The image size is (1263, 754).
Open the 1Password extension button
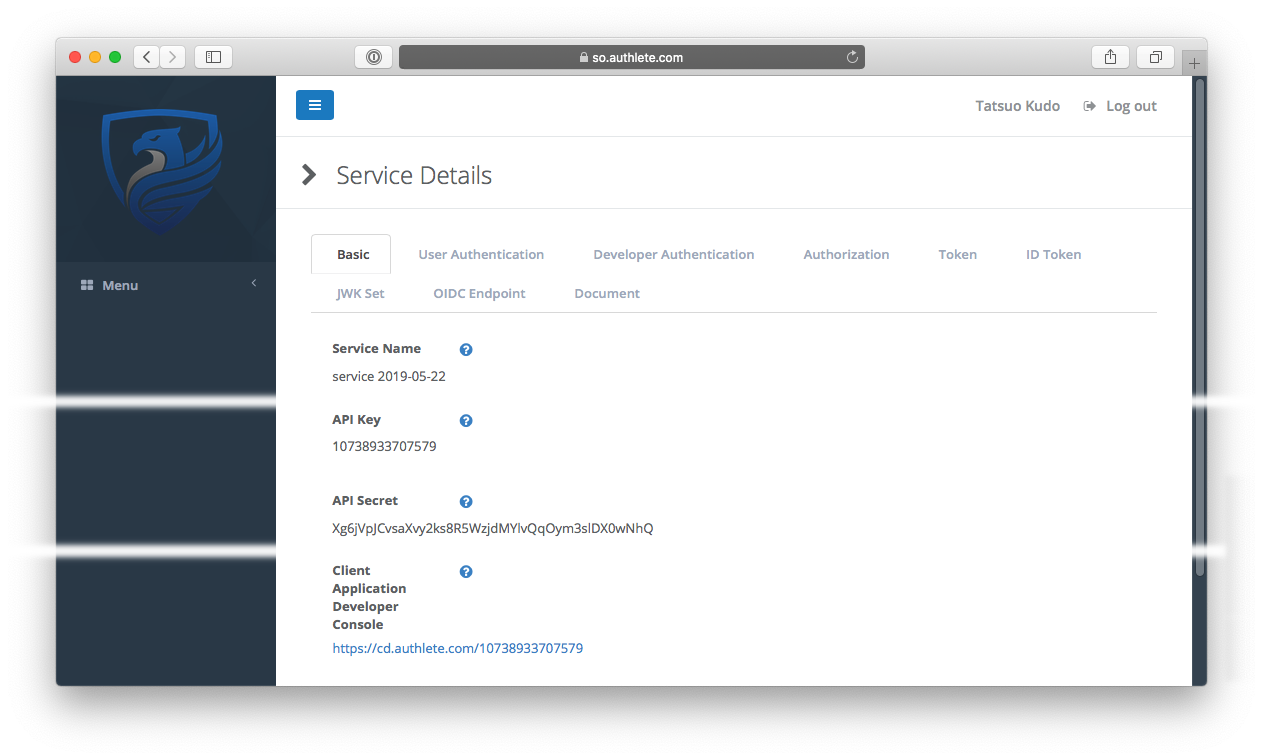click(374, 57)
